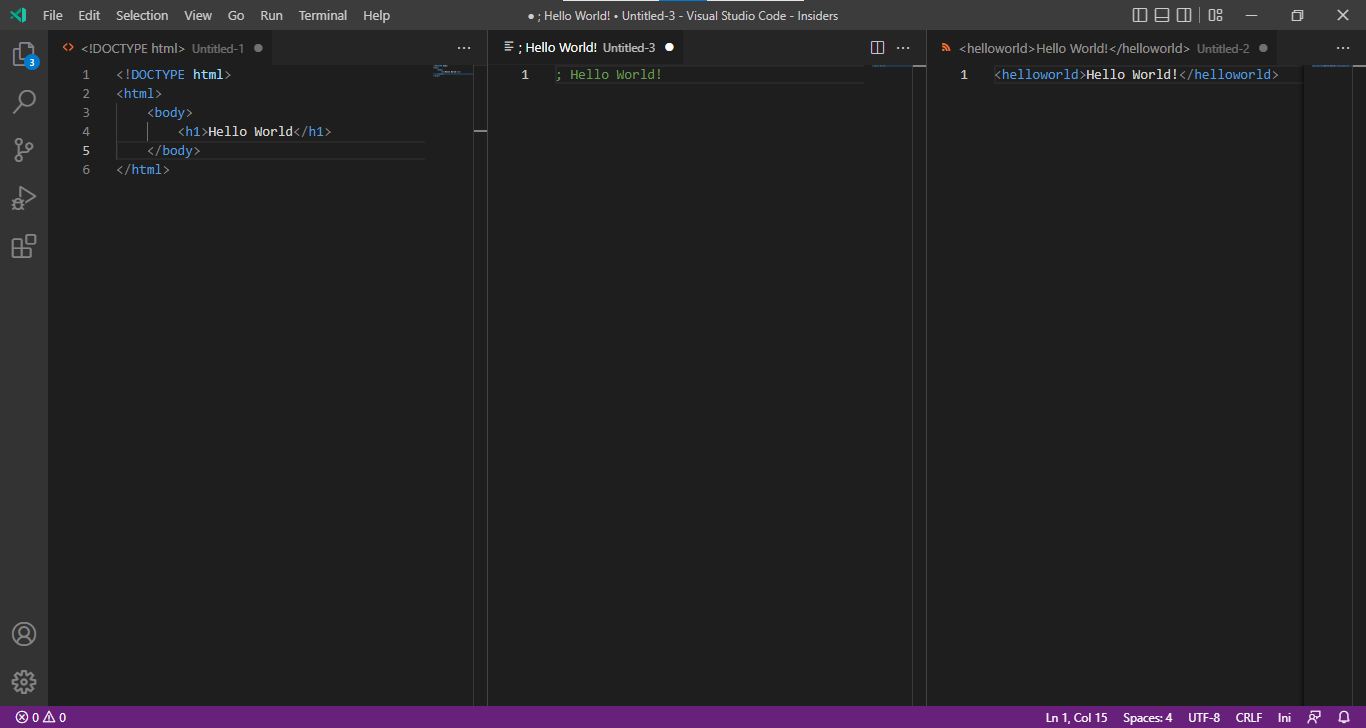1366x728 pixels.
Task: Open the Explorer view in the activity bar
Action: [24, 55]
